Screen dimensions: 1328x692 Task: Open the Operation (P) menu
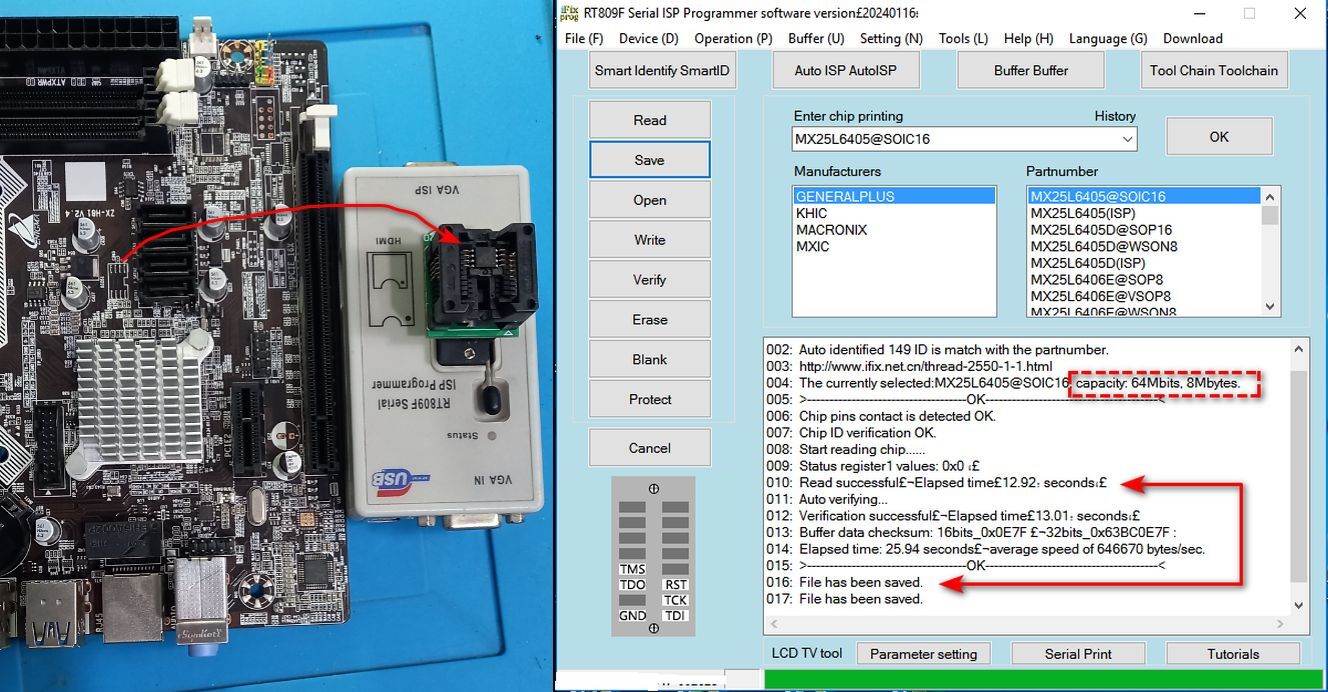(x=733, y=38)
